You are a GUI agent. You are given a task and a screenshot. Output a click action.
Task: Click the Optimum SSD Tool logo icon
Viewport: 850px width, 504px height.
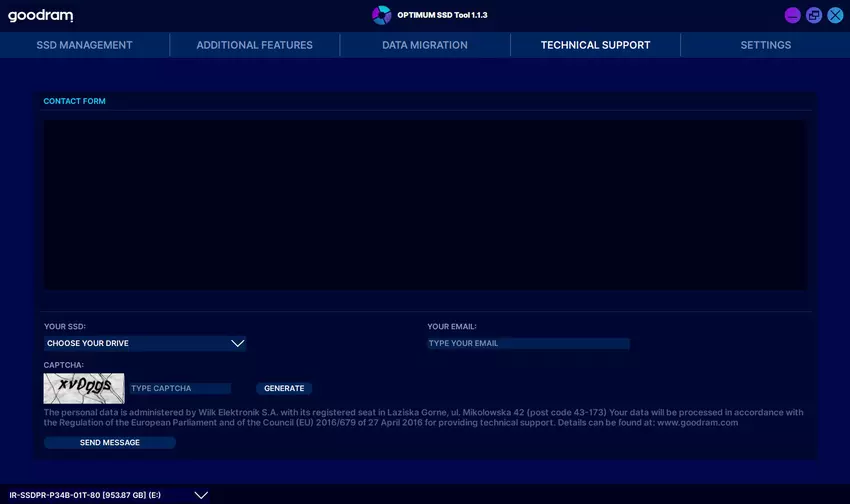381,15
